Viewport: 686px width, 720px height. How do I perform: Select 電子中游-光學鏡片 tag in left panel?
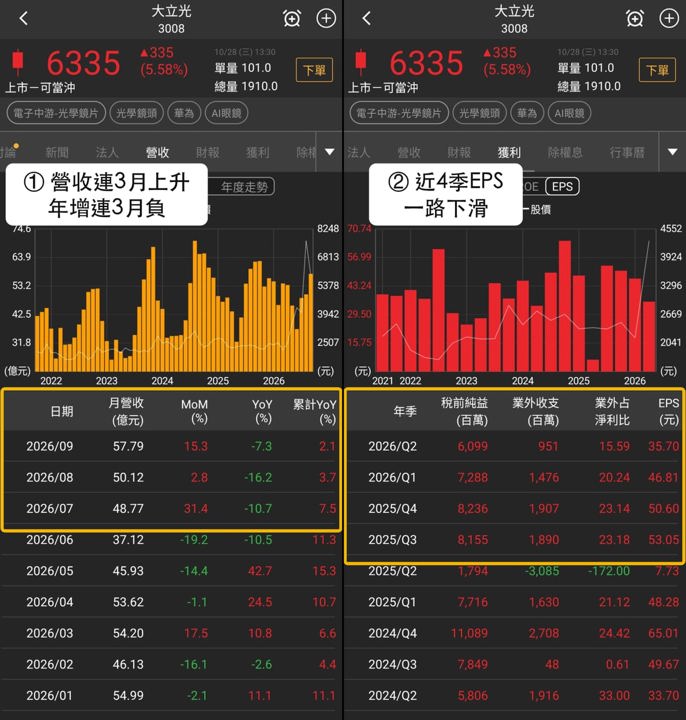(56, 113)
